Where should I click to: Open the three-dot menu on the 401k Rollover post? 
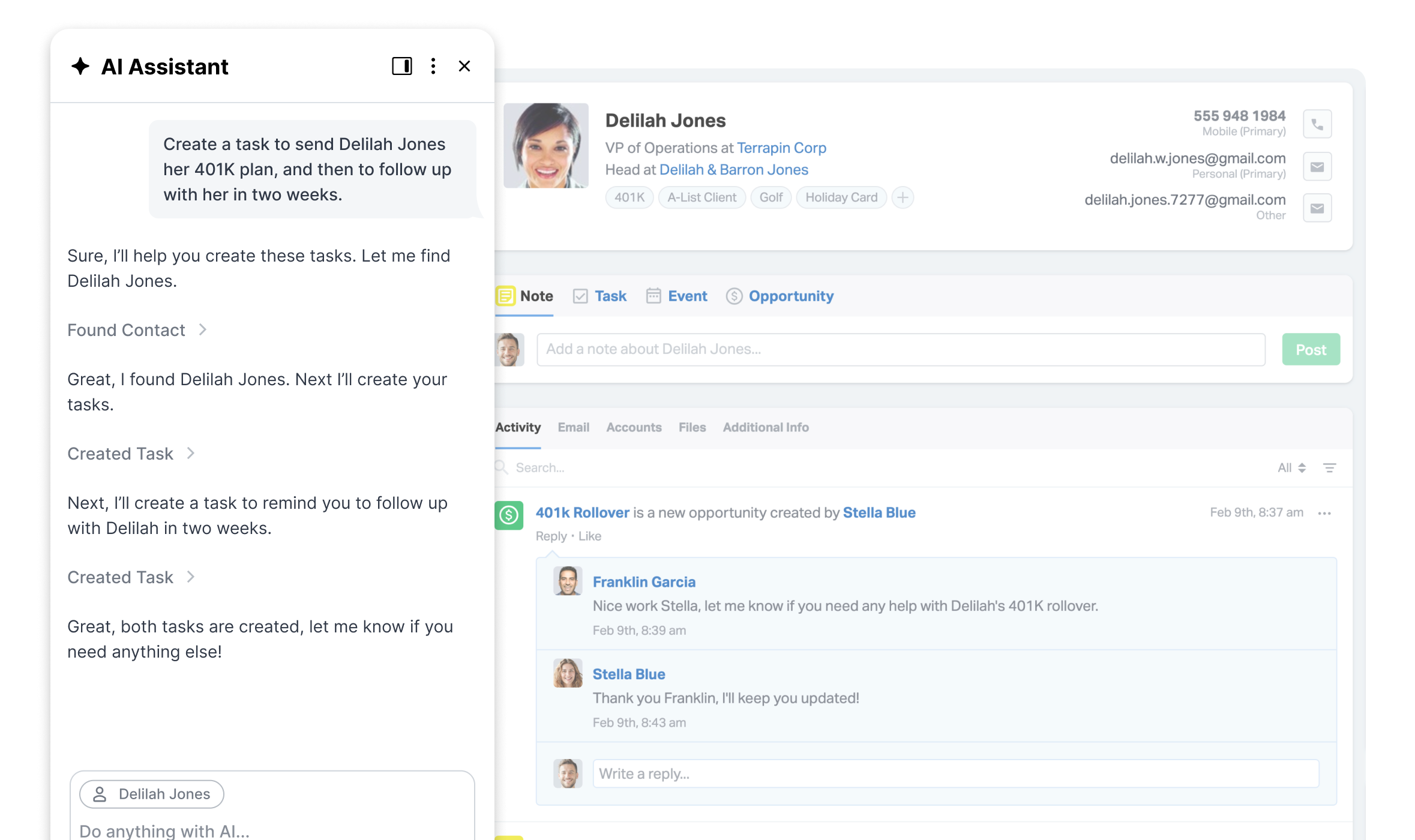click(1325, 513)
